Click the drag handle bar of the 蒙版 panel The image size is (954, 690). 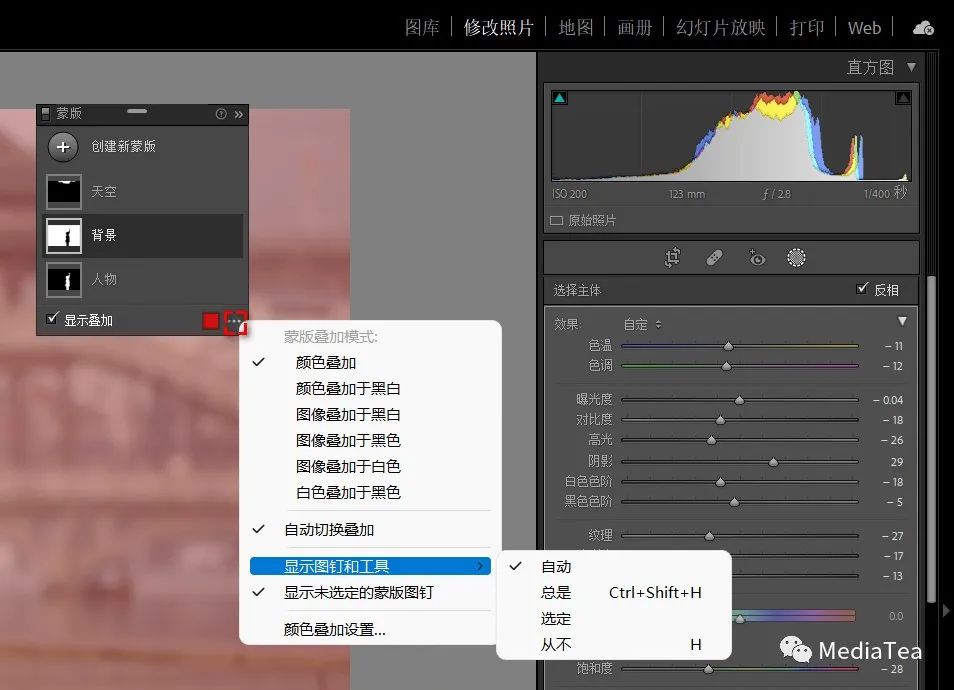tap(137, 111)
